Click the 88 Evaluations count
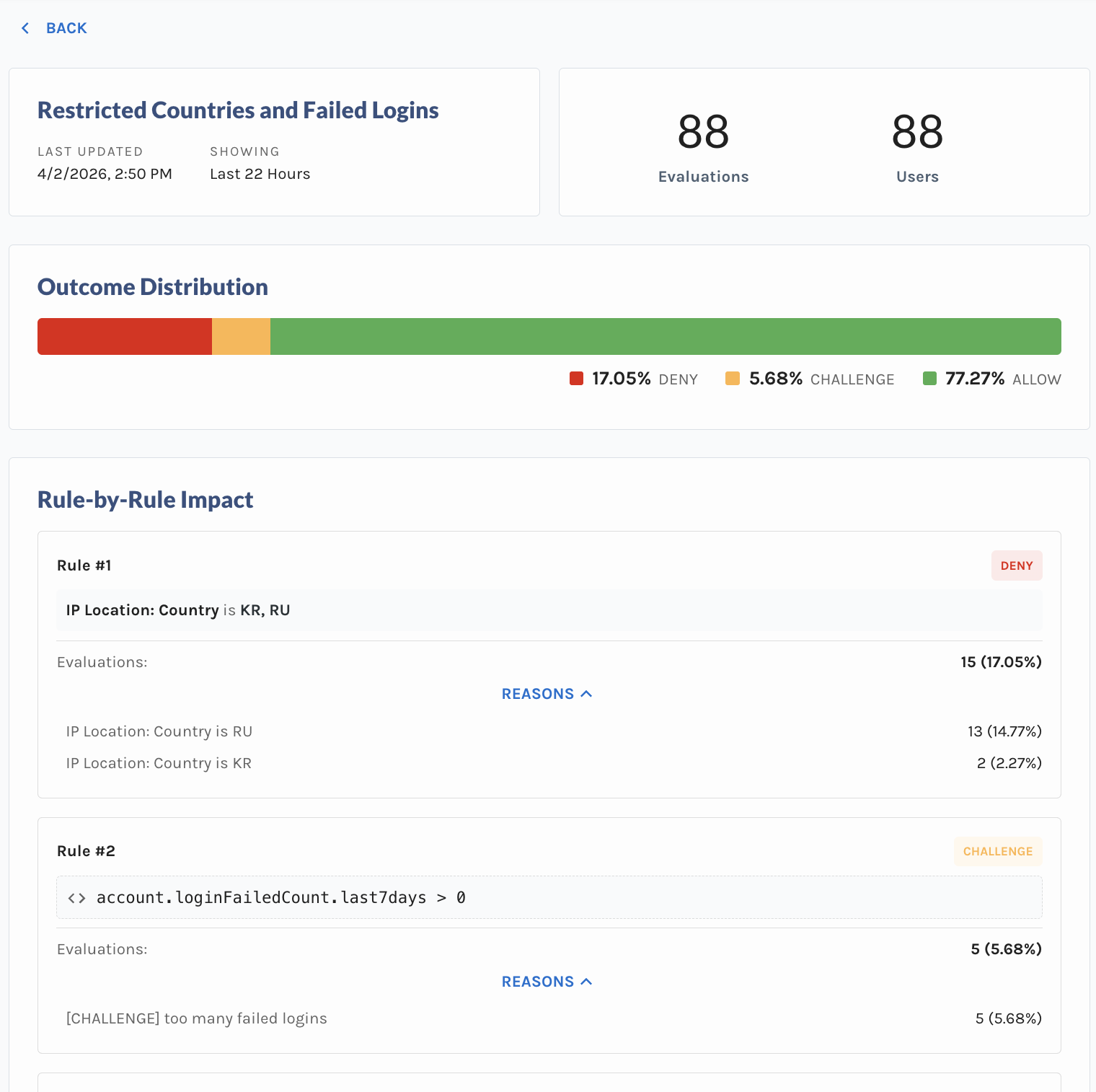 click(x=704, y=132)
